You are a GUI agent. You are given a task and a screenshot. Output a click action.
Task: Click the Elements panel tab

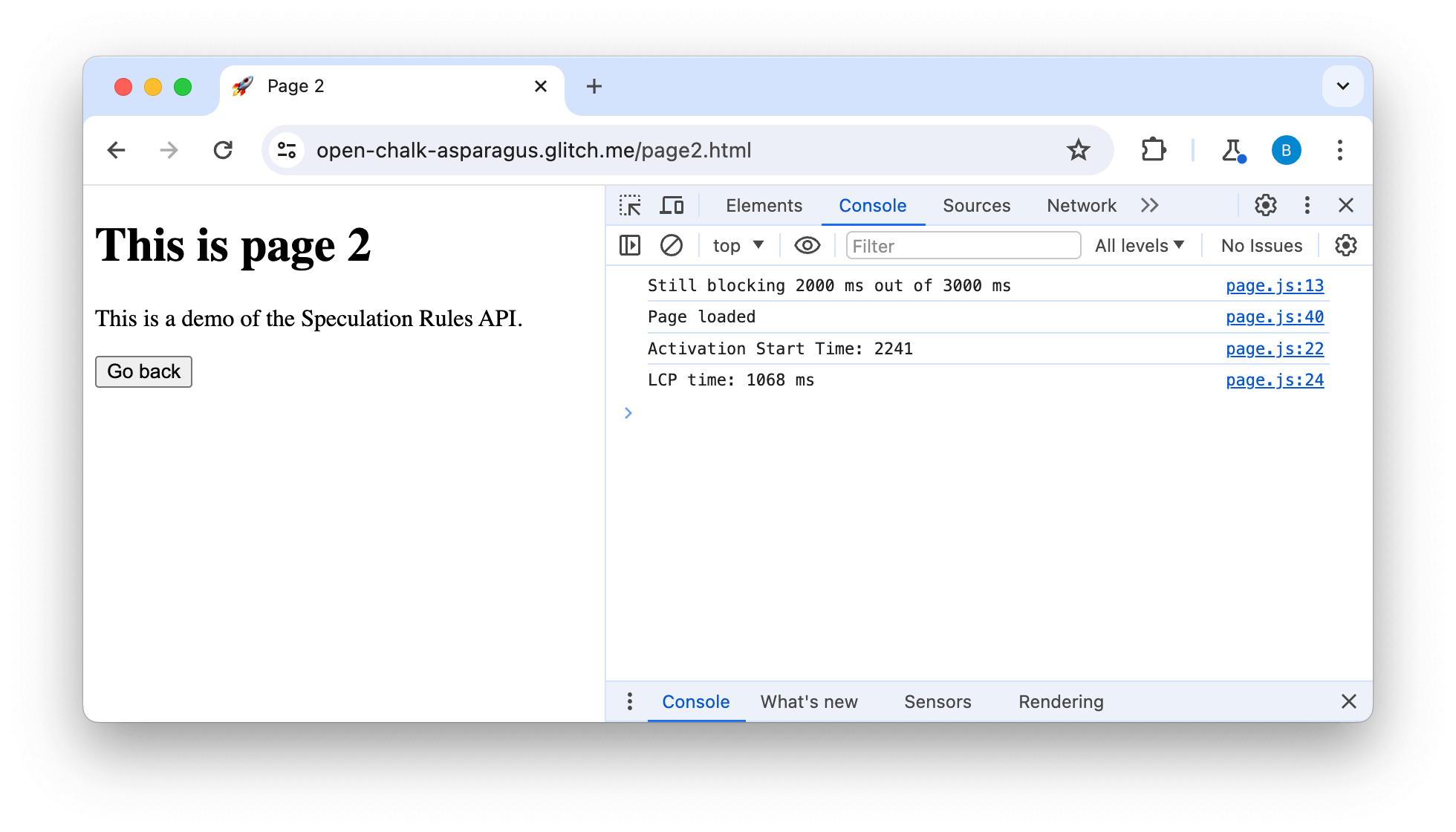pos(764,205)
